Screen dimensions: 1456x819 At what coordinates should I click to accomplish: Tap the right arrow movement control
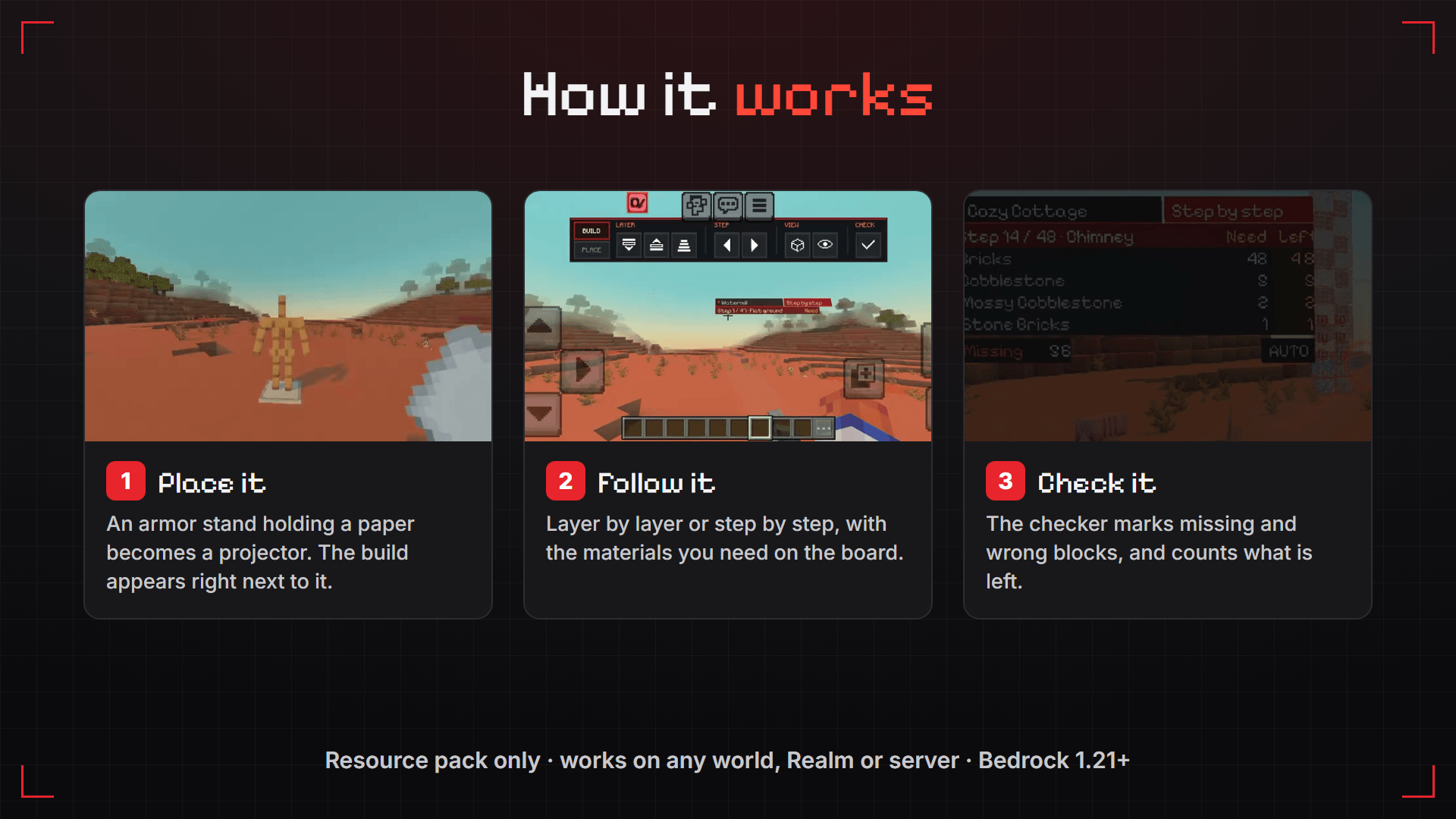(582, 370)
